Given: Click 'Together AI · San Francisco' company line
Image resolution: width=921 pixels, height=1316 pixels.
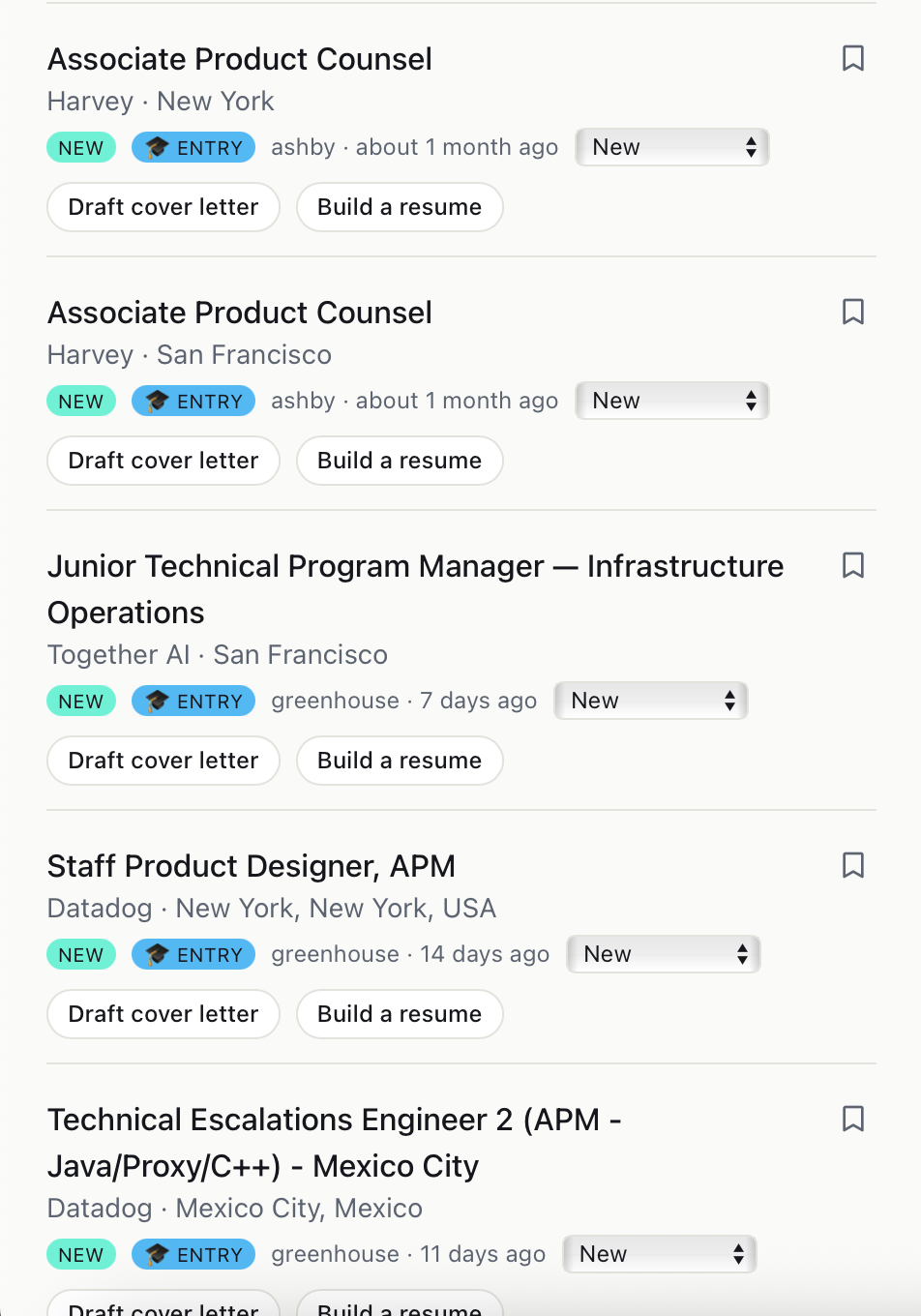Looking at the screenshot, I should [218, 655].
